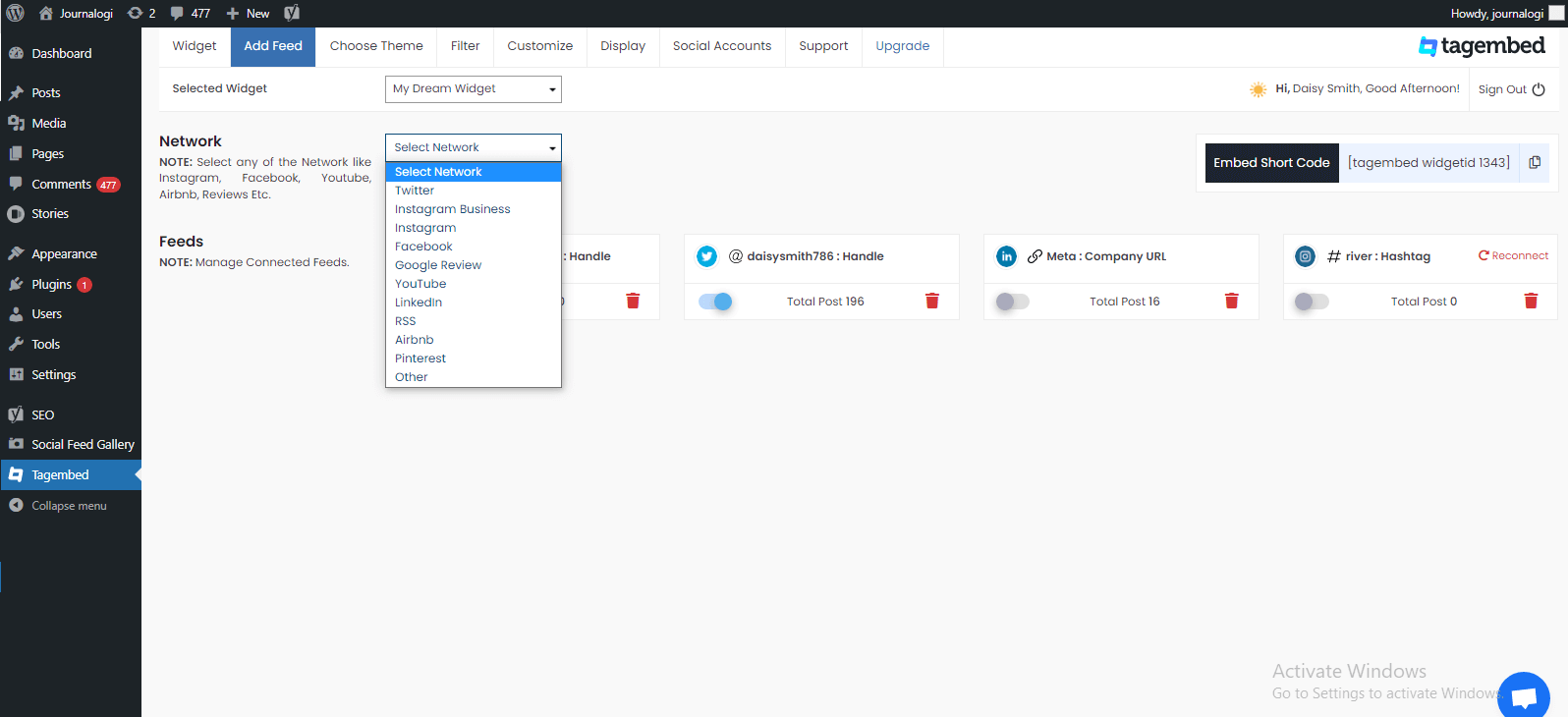Select RSS network option
1568x717 pixels.
474,321
